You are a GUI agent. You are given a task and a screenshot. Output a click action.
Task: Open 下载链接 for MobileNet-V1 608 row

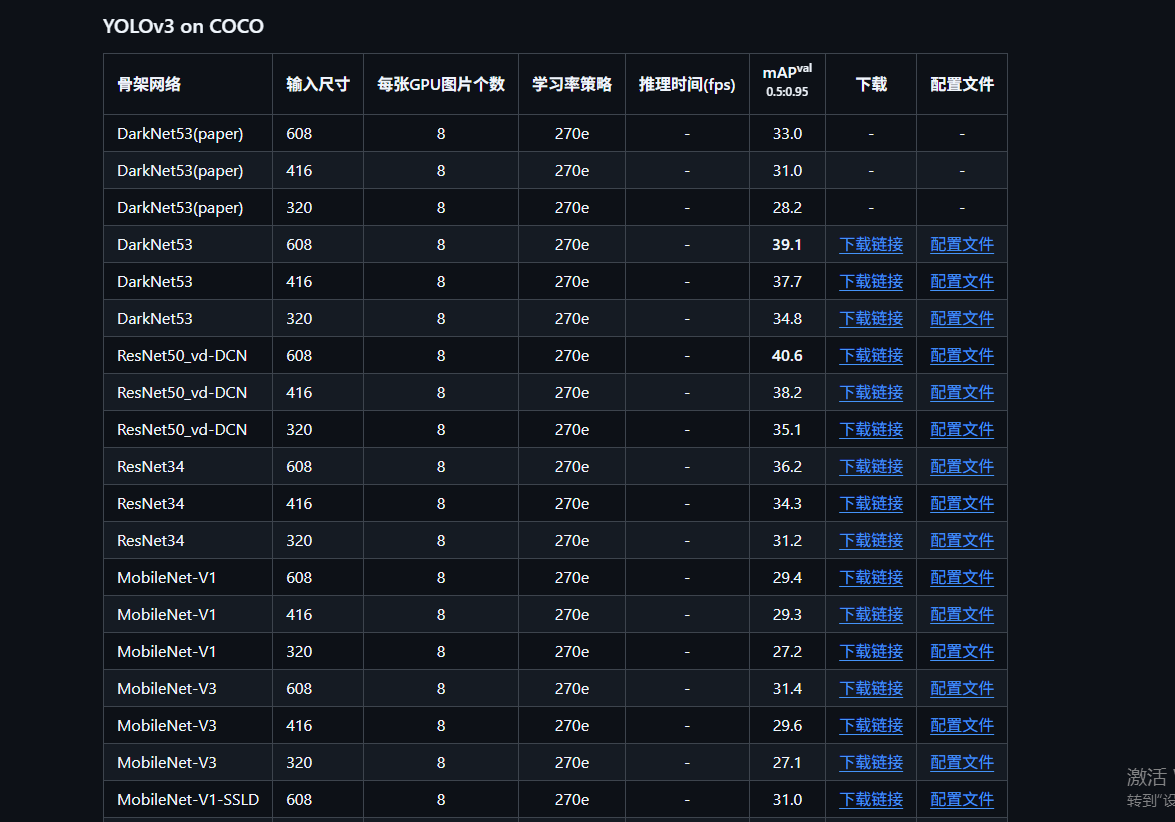point(871,578)
